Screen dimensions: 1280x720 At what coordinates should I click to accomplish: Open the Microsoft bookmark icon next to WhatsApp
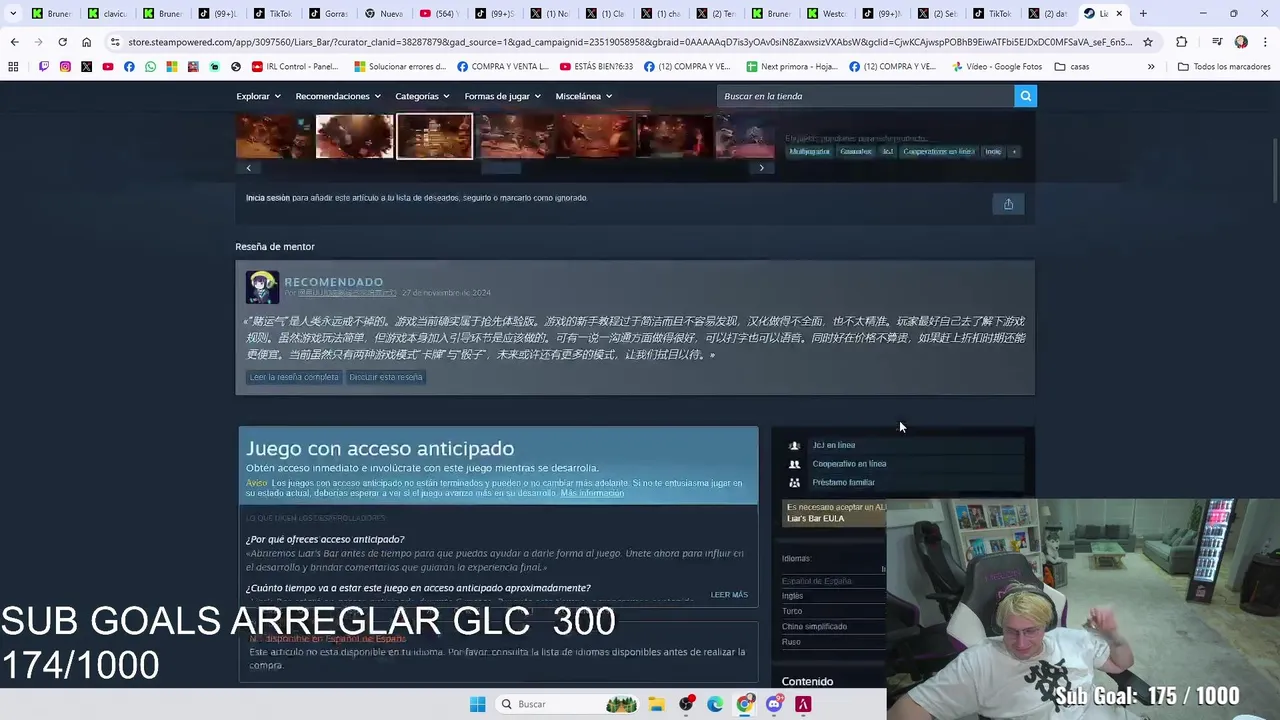pyautogui.click(x=172, y=66)
